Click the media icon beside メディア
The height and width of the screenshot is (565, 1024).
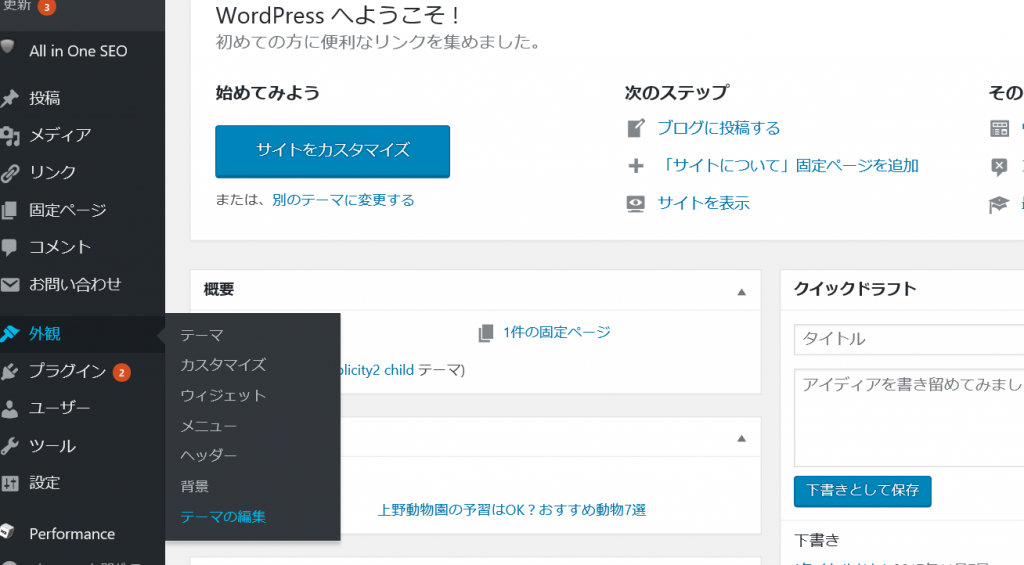pyautogui.click(x=10, y=135)
